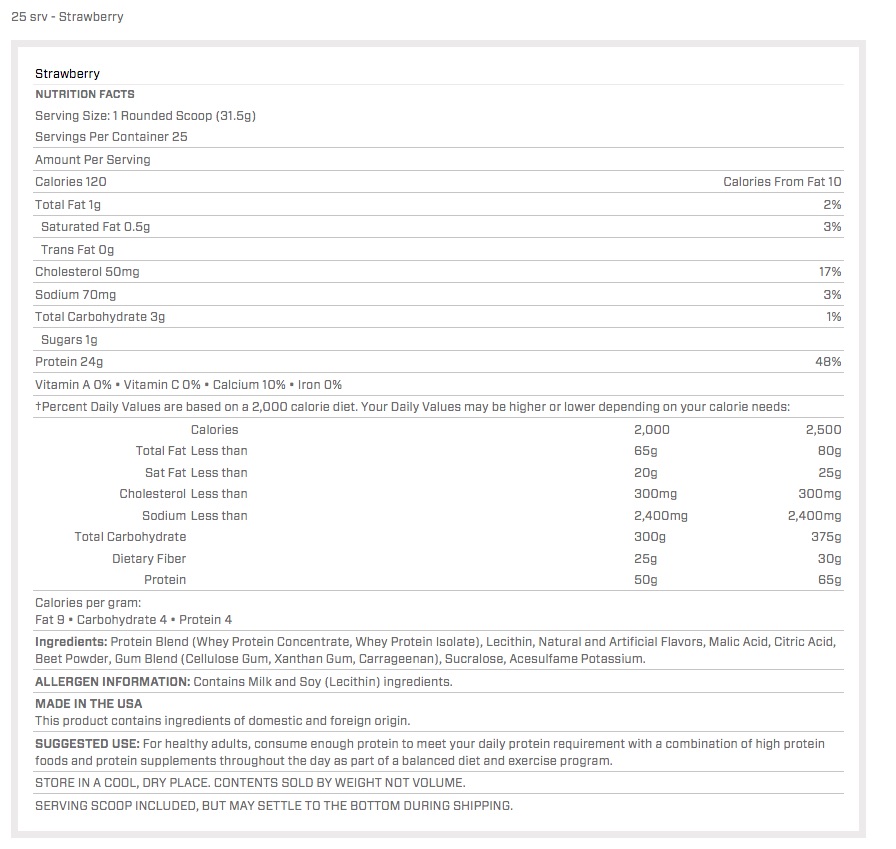Click the Sodium 70mg row label
896x849 pixels.
click(x=75, y=295)
